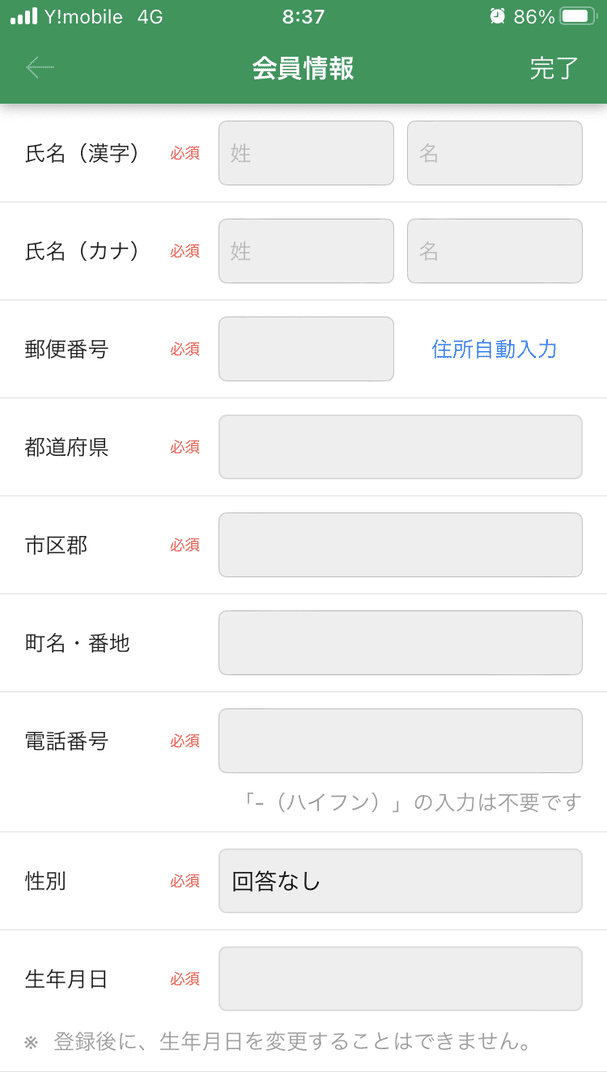The image size is (607, 1080).
Task: Focus the 郵便番号 postal code field
Action: [x=305, y=349]
